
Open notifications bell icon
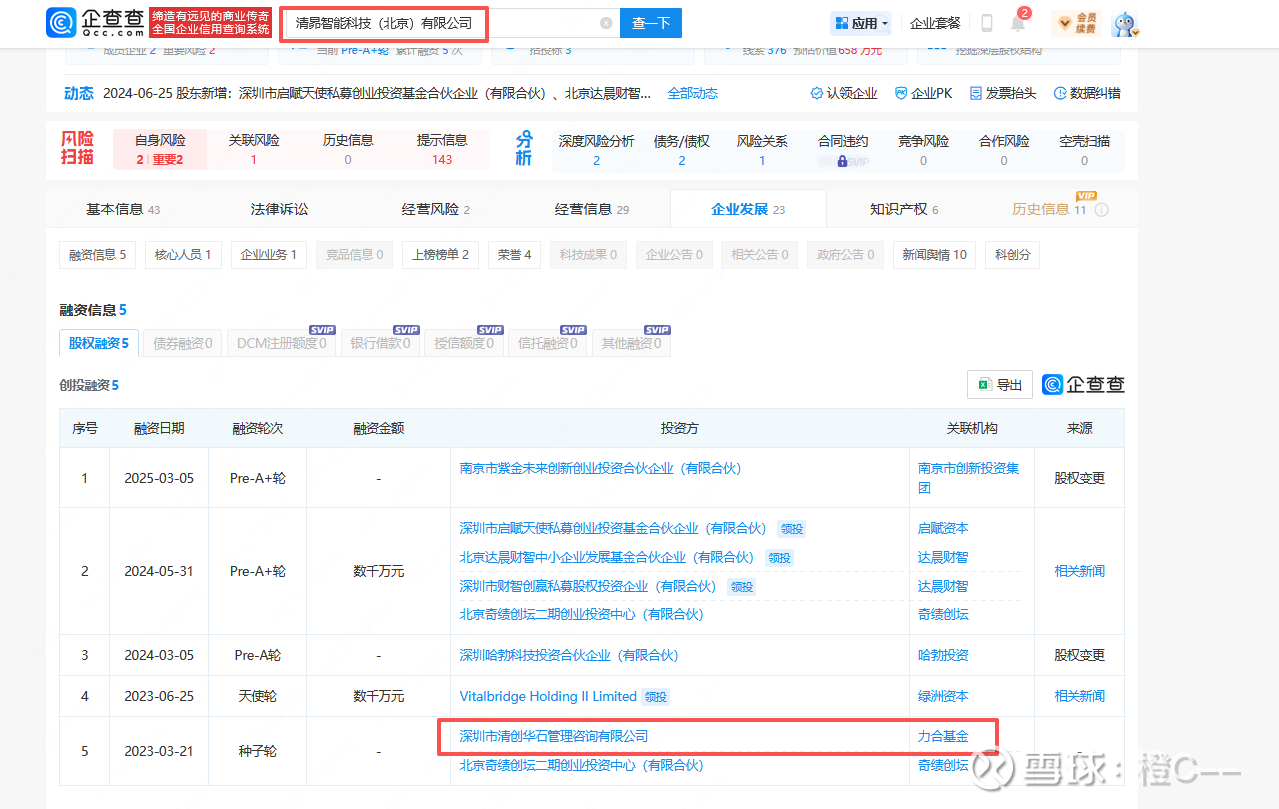tap(1018, 23)
